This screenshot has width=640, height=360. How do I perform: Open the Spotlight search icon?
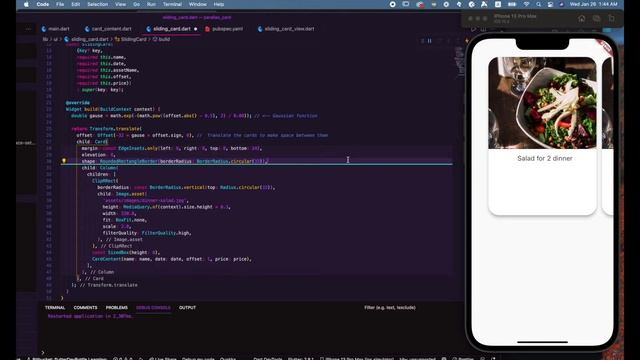pos(538,4)
